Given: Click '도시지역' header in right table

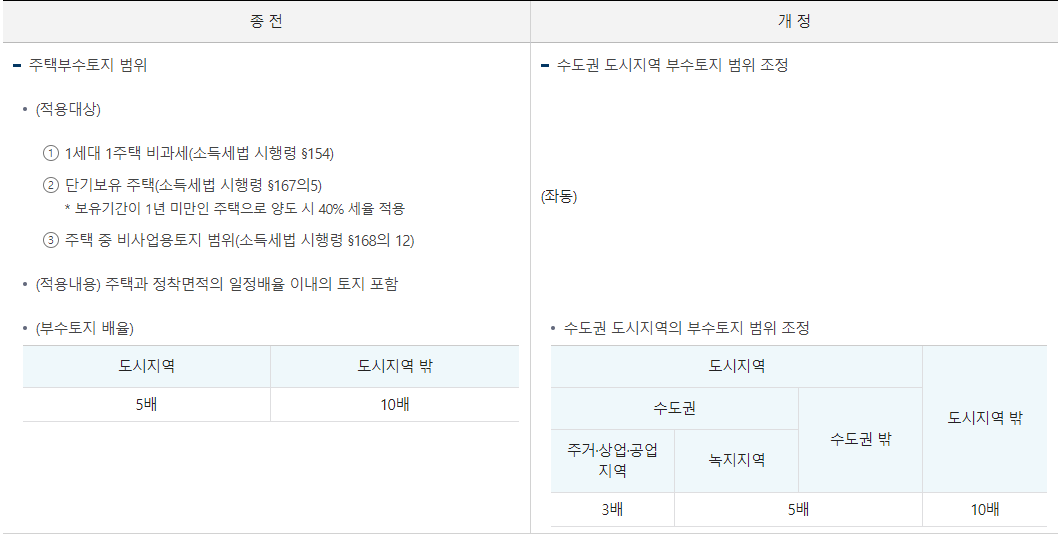Looking at the screenshot, I should pos(736,367).
